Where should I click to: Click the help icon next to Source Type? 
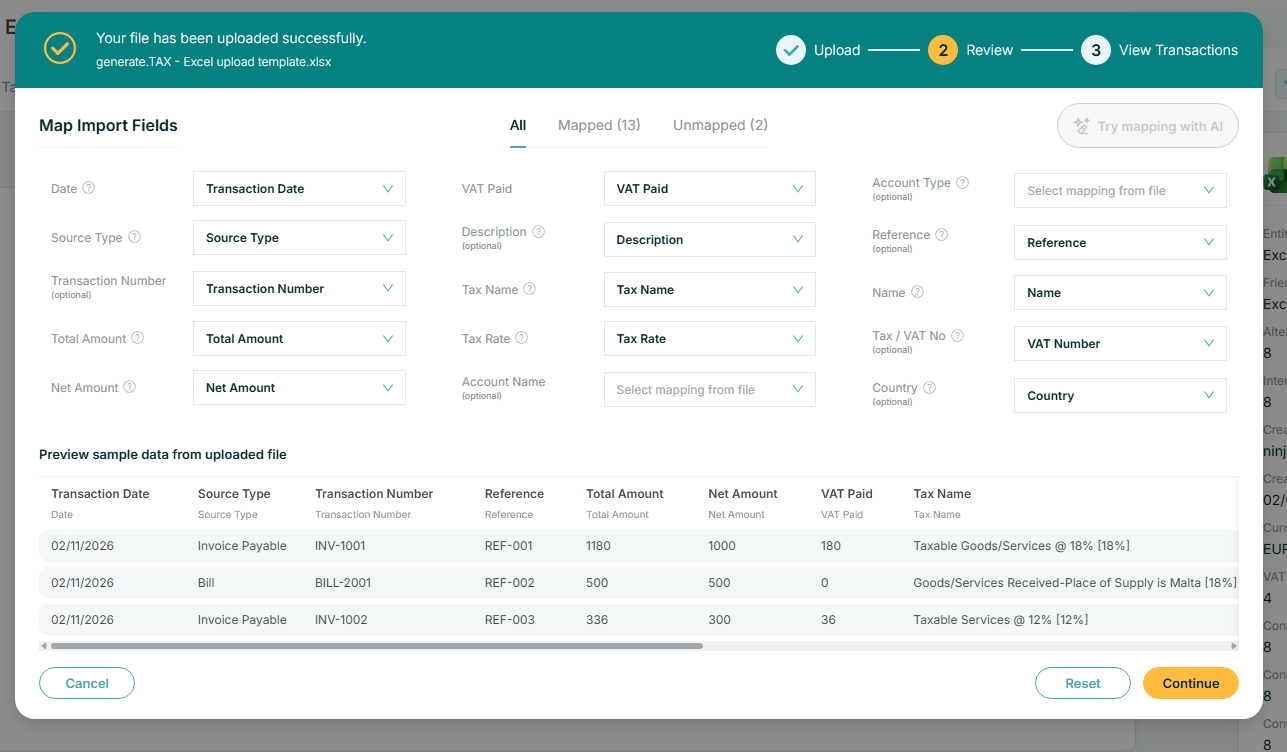(x=135, y=238)
